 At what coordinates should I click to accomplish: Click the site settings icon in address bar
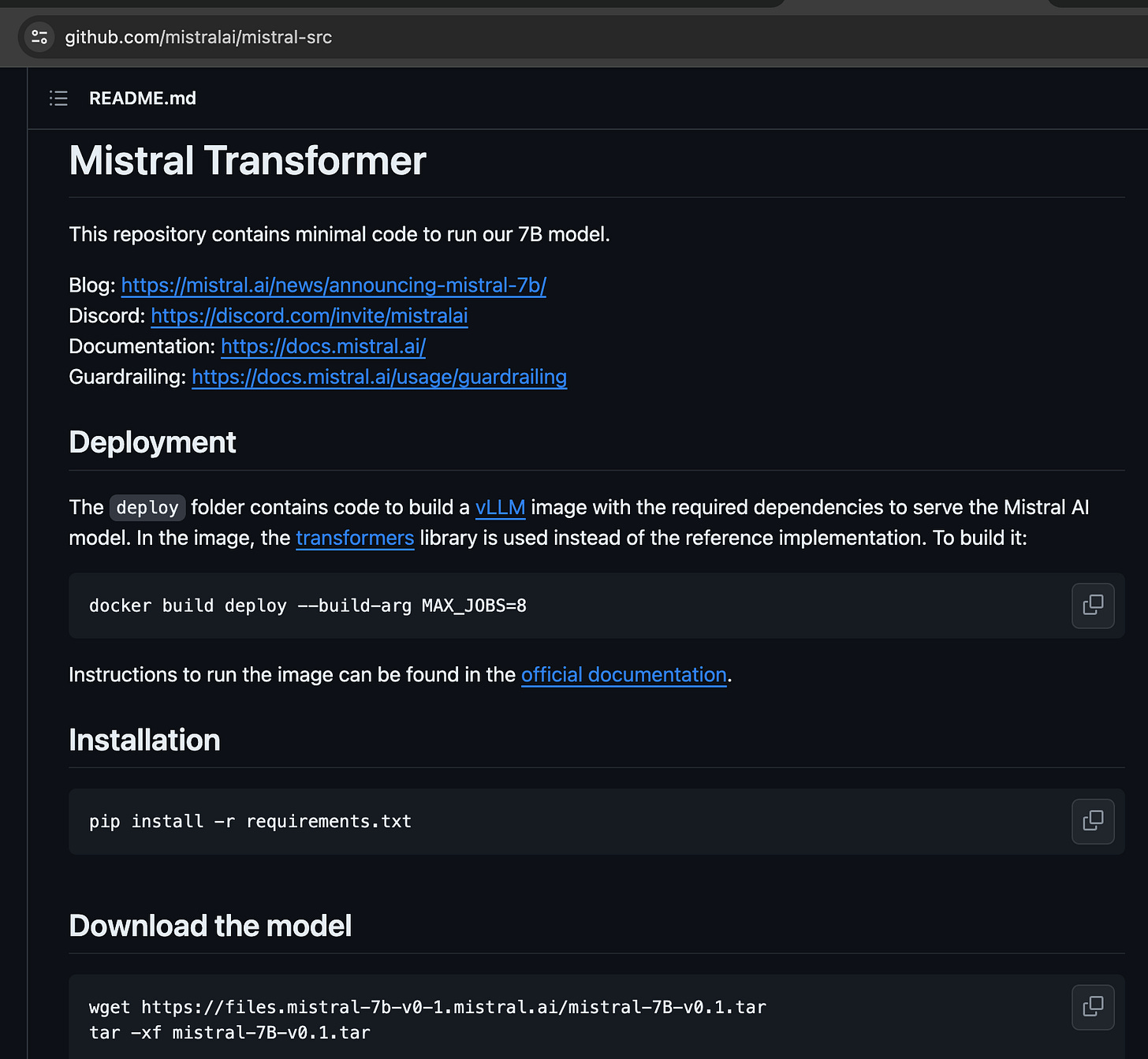tap(39, 37)
